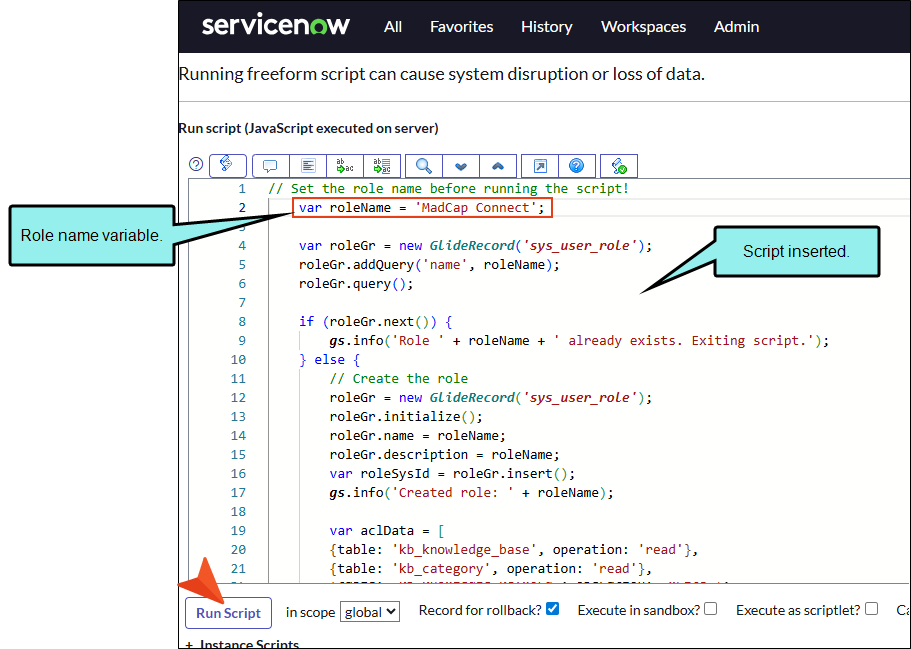
Task: Expand the Instance Scripts section
Action: pos(242,644)
